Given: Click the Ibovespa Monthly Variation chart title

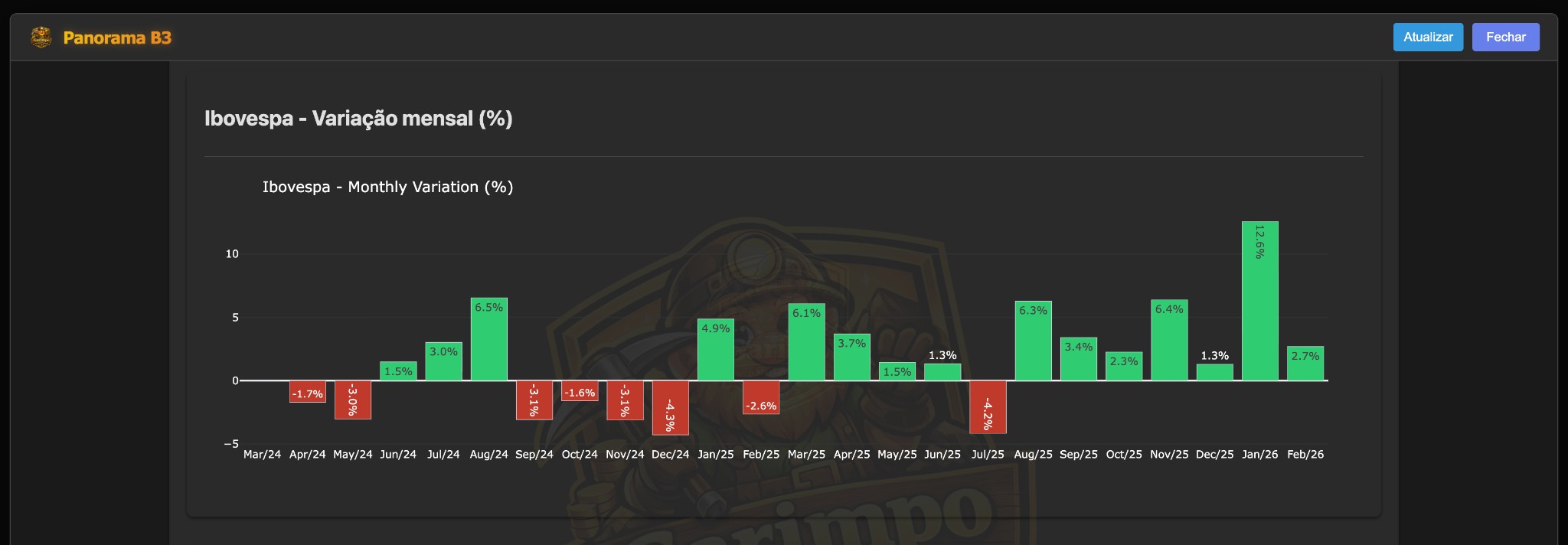Looking at the screenshot, I should [x=387, y=187].
